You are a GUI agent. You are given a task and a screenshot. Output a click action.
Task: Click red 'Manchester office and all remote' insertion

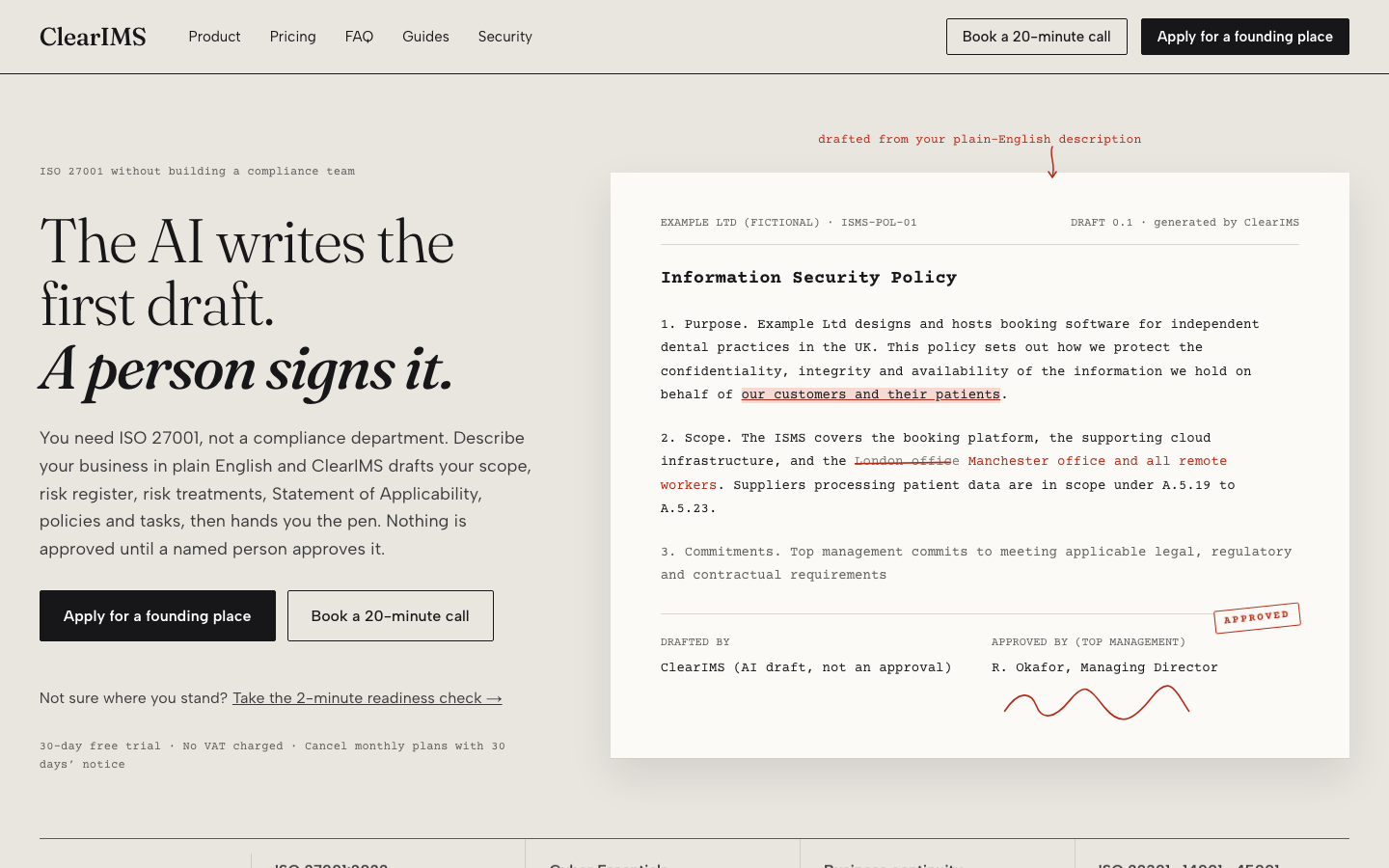click(1097, 461)
